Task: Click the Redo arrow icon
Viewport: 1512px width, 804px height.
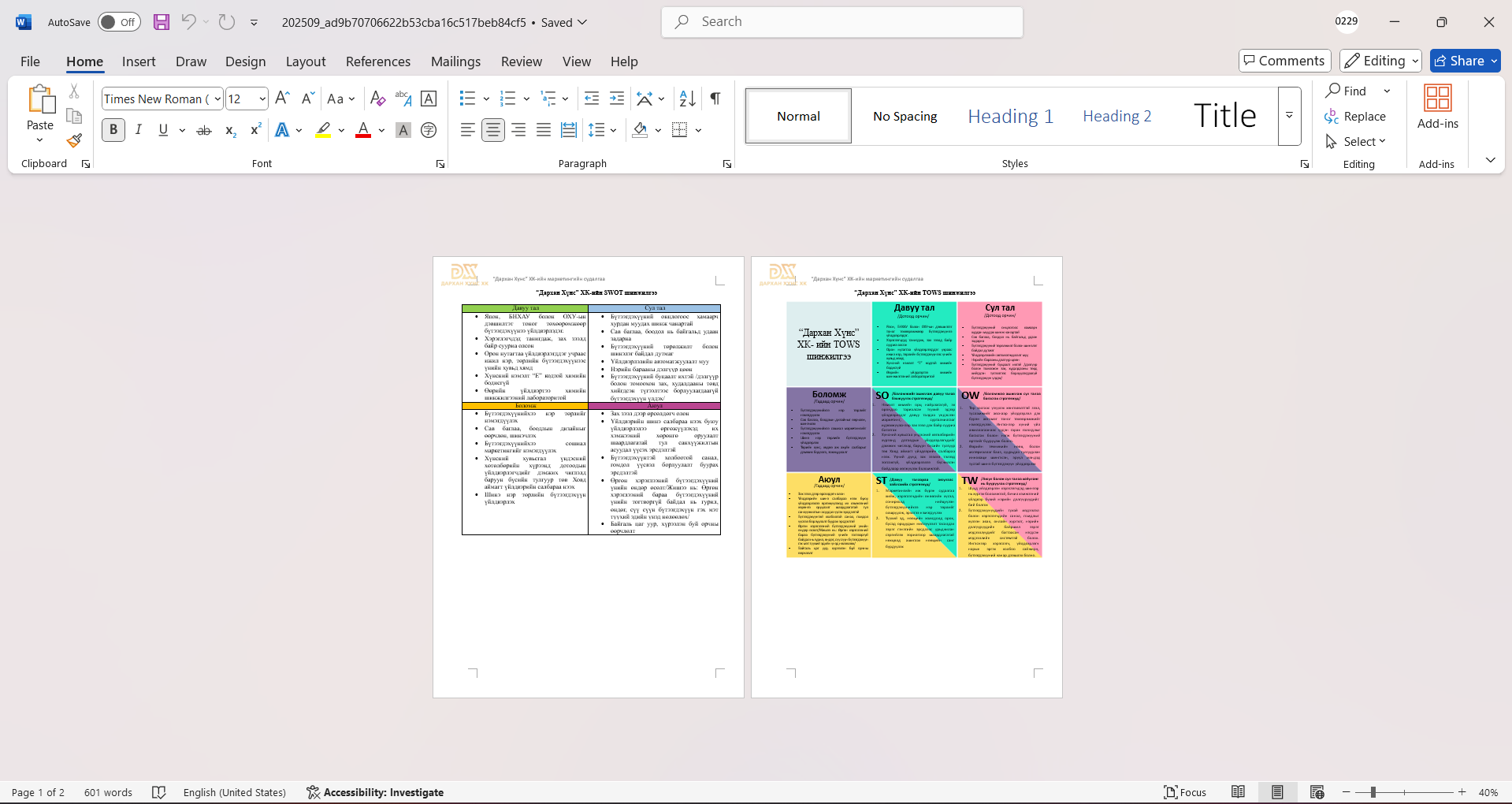Action: click(x=227, y=22)
